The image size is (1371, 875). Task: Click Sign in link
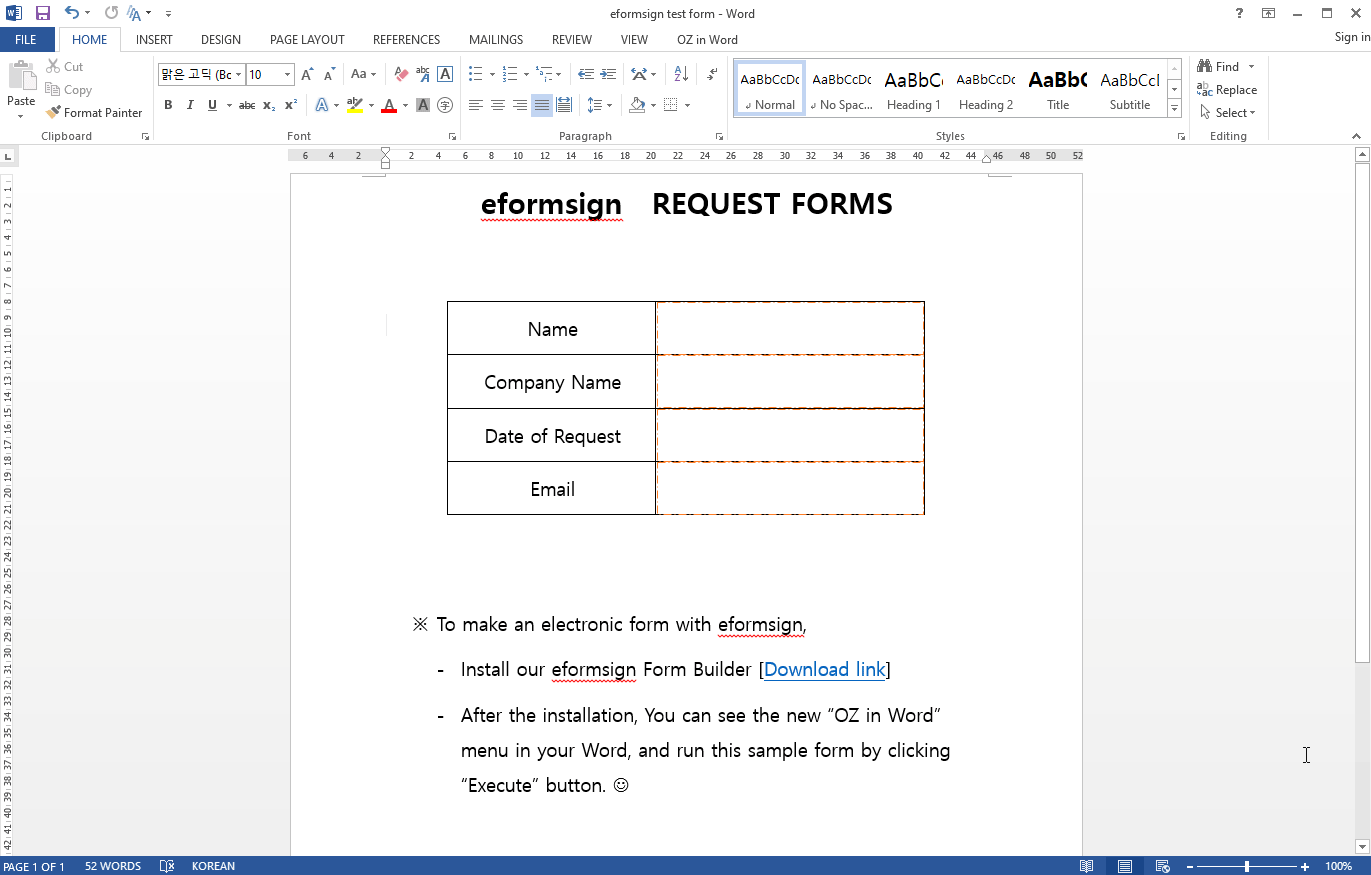point(1352,37)
